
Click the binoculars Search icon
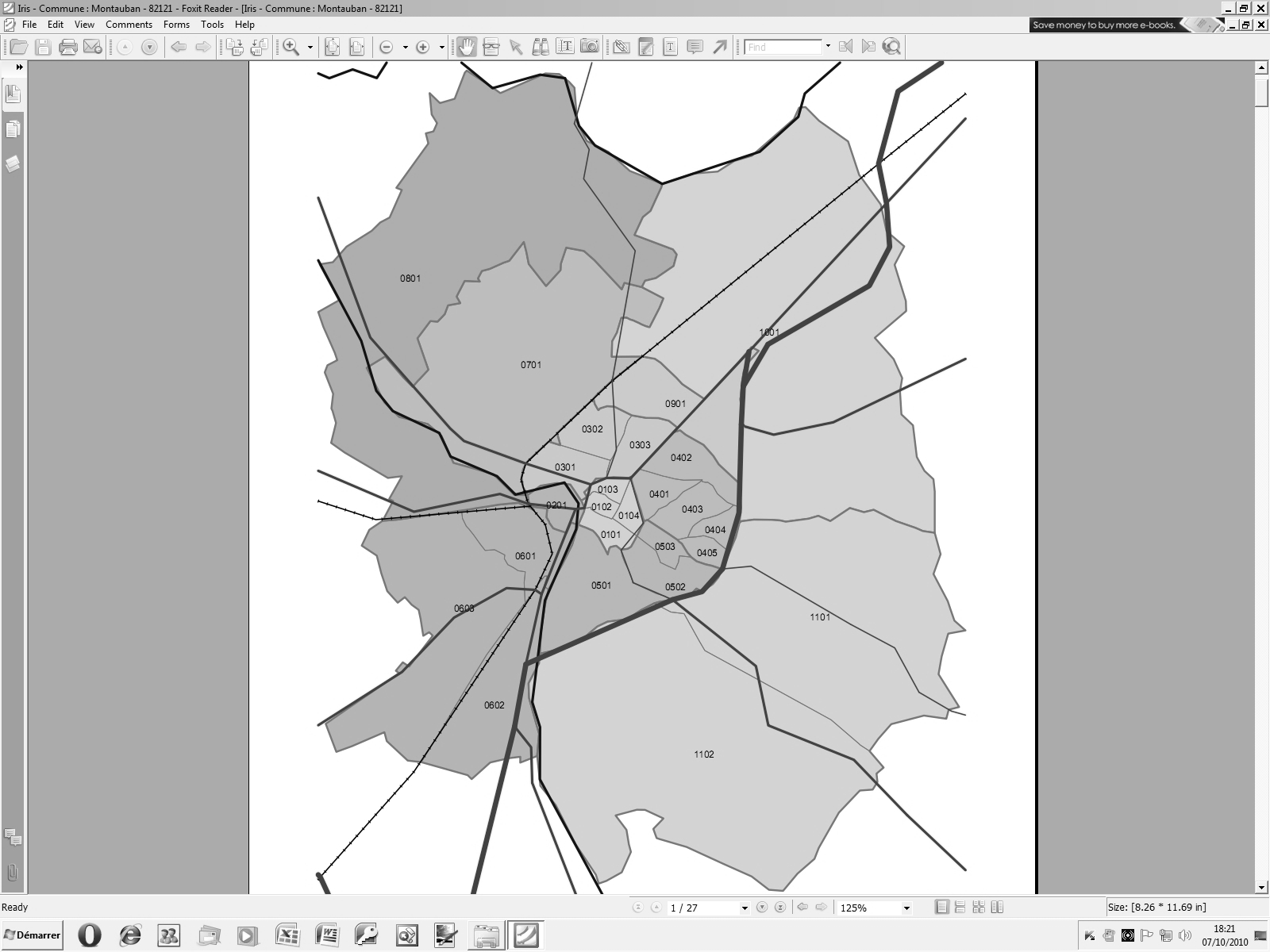coord(541,47)
